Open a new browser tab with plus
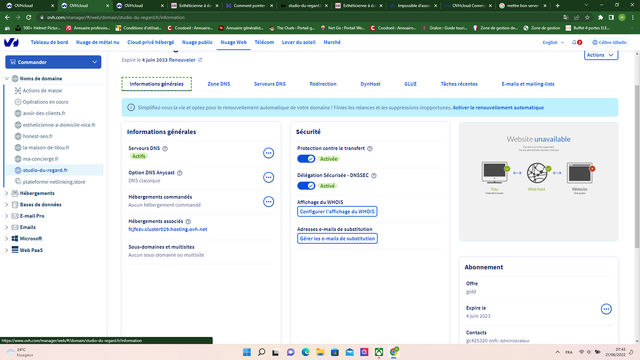 [558, 6]
